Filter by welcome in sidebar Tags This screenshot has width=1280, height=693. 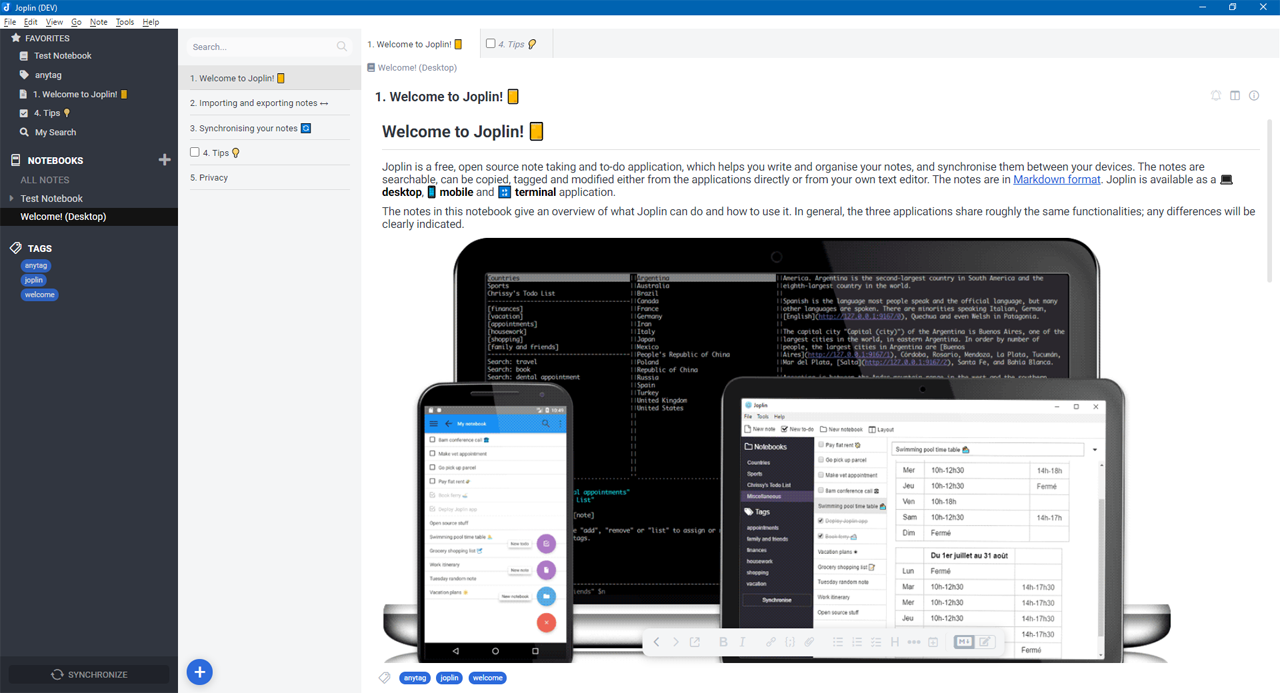(x=40, y=295)
